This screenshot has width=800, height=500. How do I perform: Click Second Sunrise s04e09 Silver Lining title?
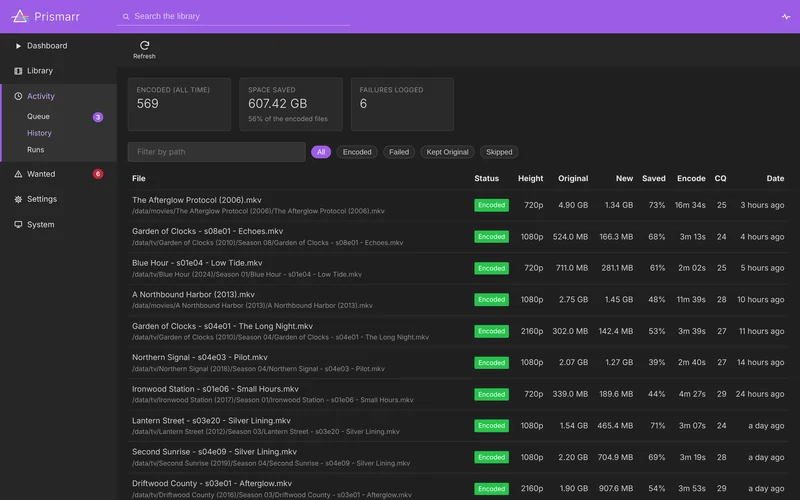[214, 452]
